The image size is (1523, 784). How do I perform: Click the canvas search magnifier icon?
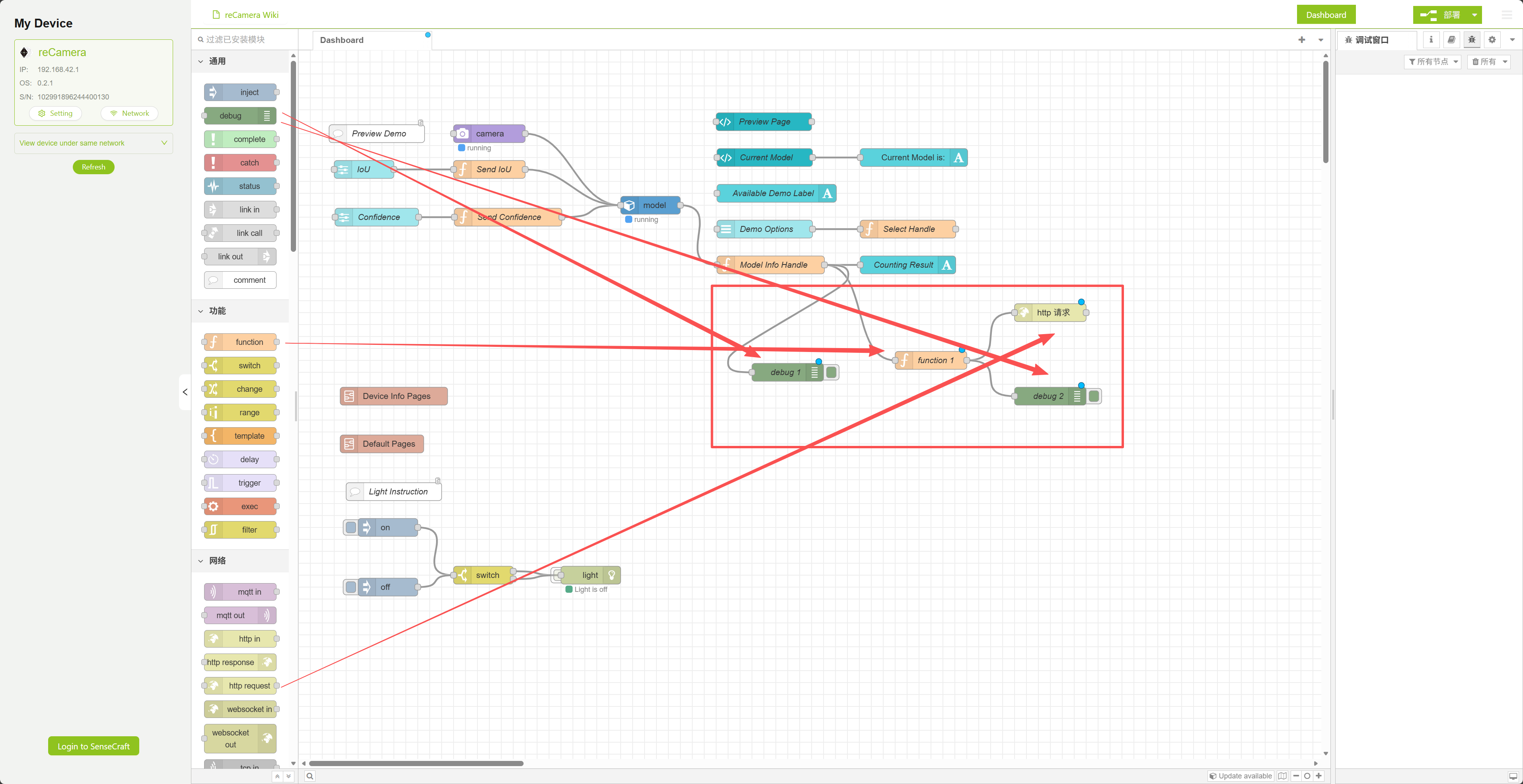pyautogui.click(x=310, y=776)
